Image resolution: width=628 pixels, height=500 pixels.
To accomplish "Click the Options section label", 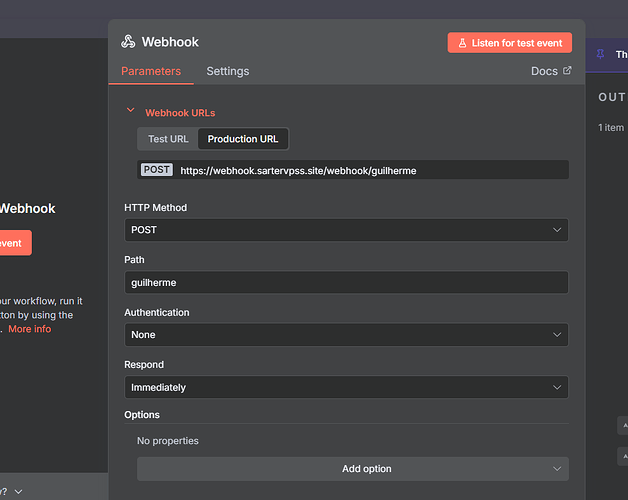I will pyautogui.click(x=142, y=415).
